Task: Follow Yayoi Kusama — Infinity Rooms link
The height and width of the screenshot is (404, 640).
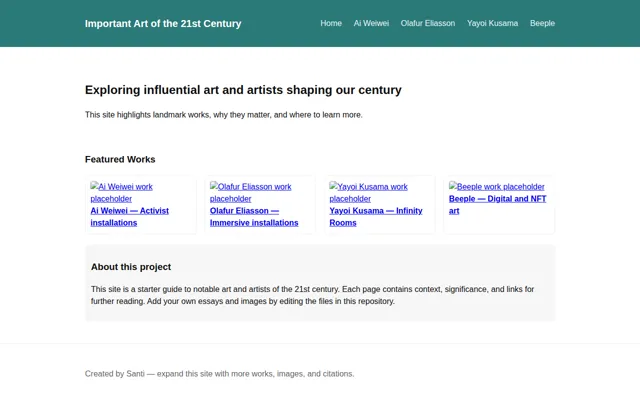Action: pyautogui.click(x=376, y=217)
